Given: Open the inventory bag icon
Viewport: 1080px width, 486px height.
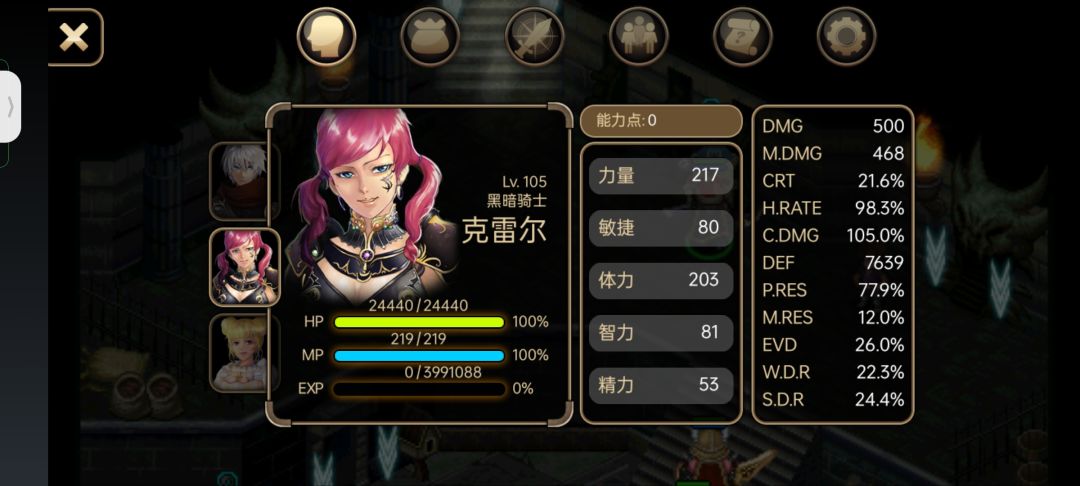Looking at the screenshot, I should coord(430,36).
